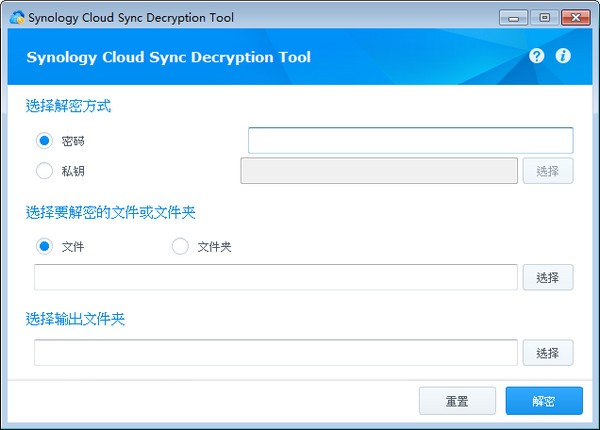Screen dimensions: 600x430
Task: Click the output folder path field
Action: click(275, 353)
